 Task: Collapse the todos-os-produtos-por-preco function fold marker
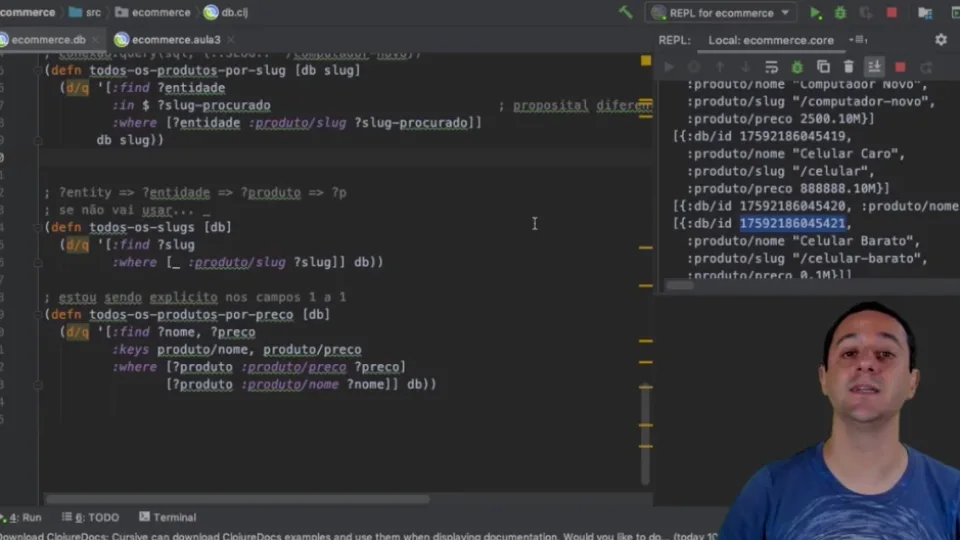(38, 315)
